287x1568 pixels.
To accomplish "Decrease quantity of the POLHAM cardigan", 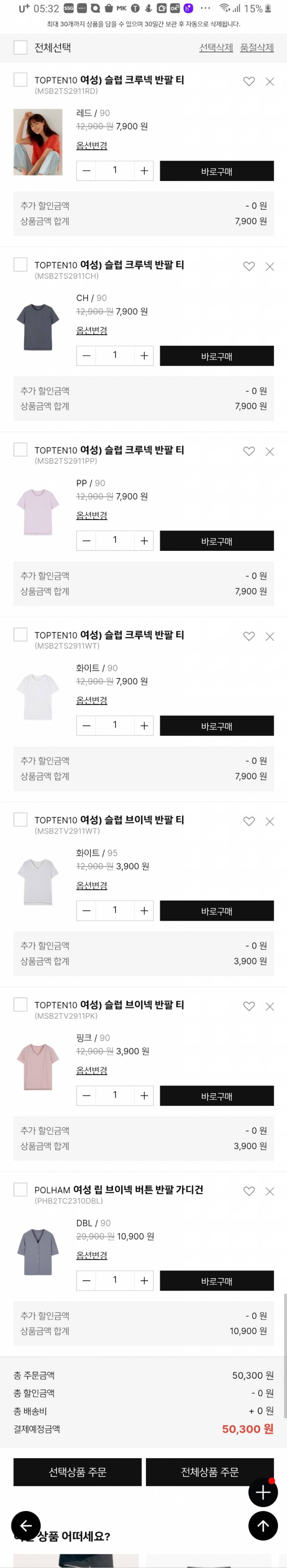I will (85, 1280).
